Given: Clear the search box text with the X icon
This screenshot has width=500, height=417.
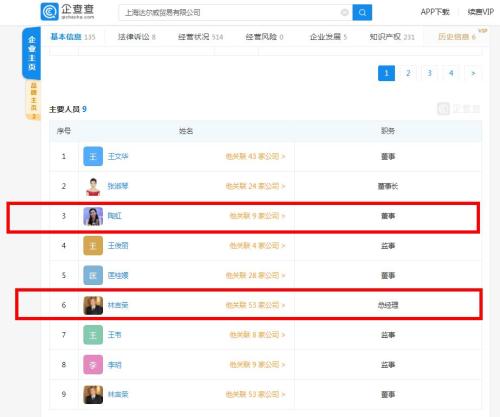Looking at the screenshot, I should pyautogui.click(x=344, y=13).
